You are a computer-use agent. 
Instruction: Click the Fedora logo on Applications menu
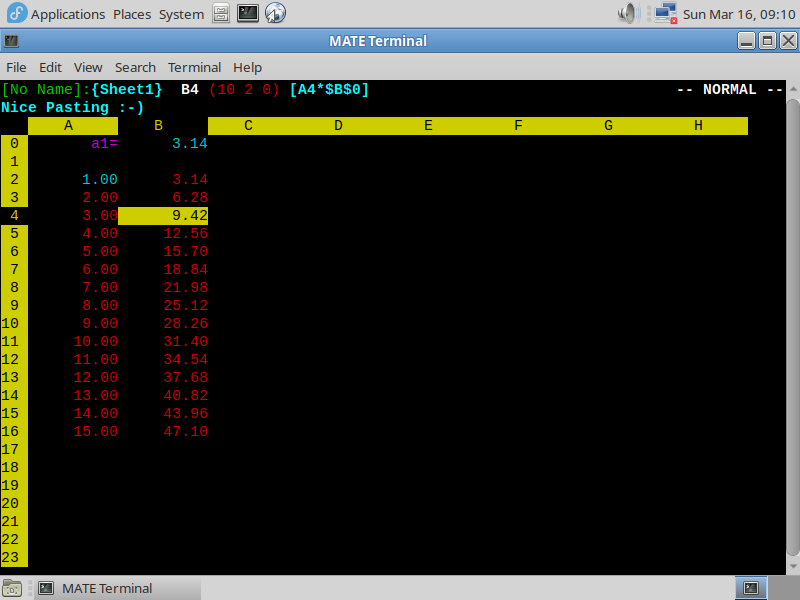pos(15,14)
